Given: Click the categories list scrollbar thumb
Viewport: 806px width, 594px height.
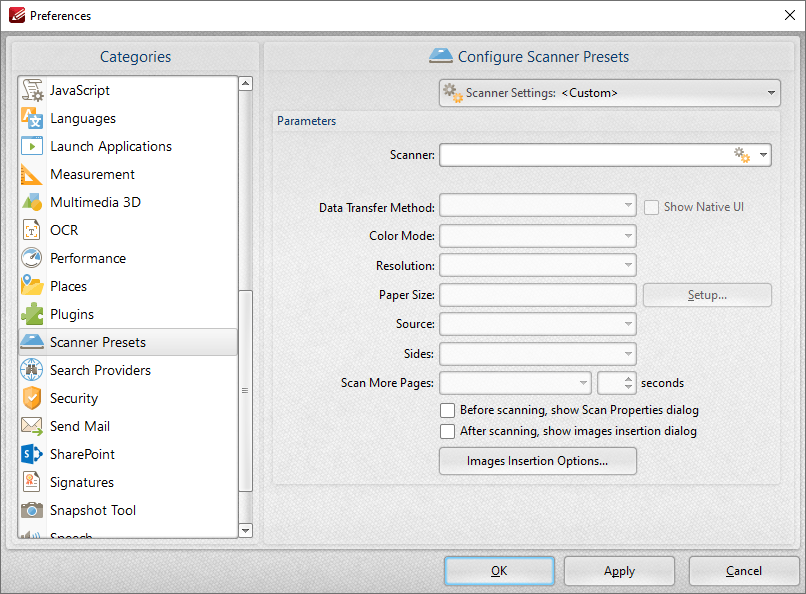Looking at the screenshot, I should click(246, 391).
